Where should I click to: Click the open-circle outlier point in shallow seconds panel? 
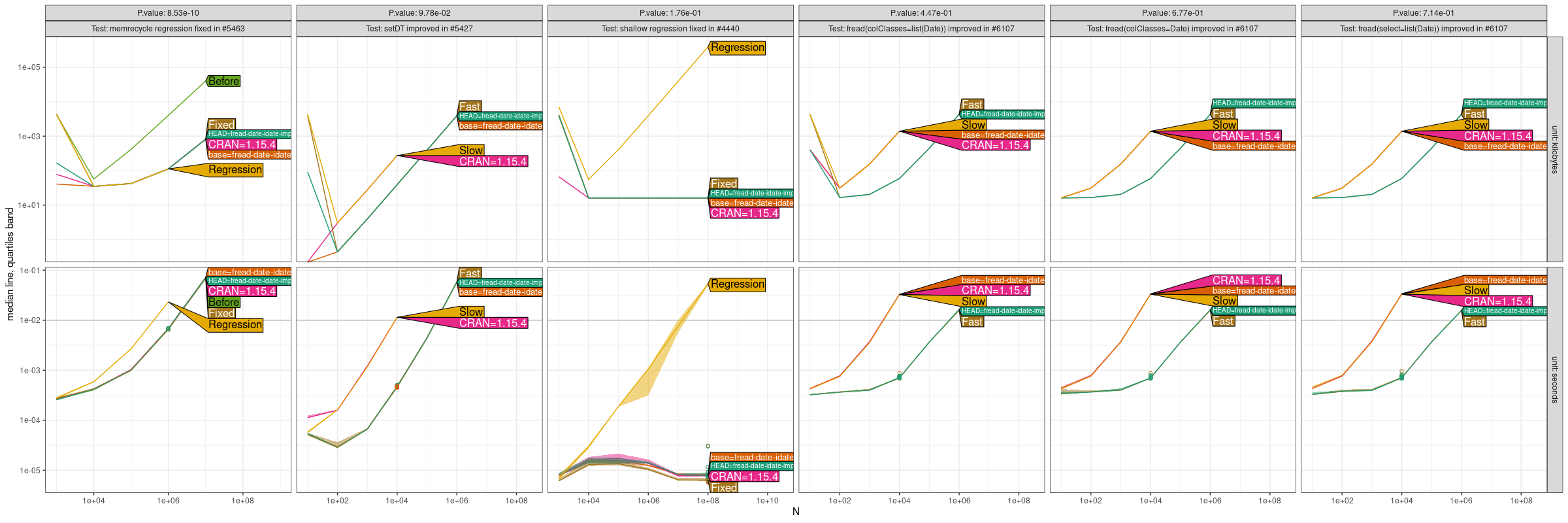tap(708, 447)
